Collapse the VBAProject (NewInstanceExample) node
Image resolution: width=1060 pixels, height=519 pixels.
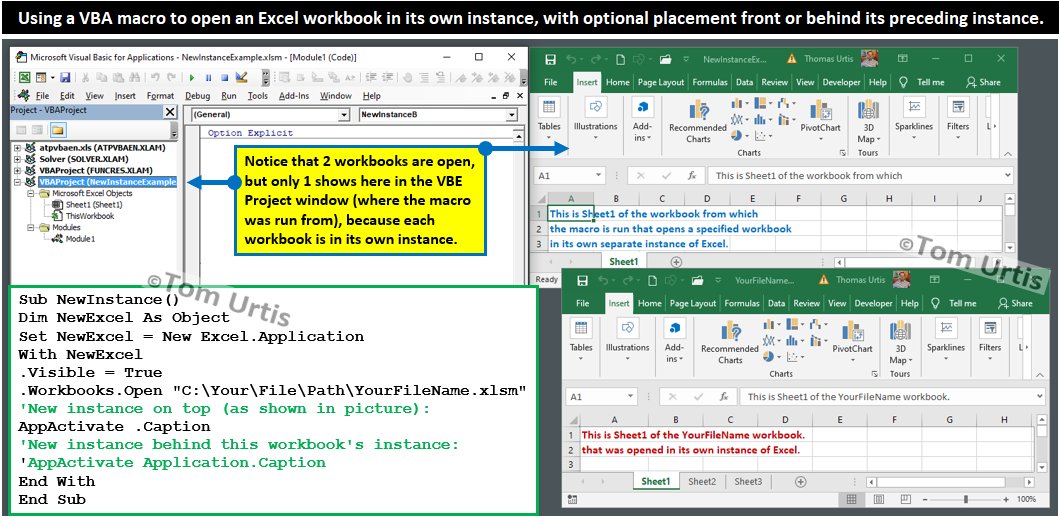tap(17, 182)
